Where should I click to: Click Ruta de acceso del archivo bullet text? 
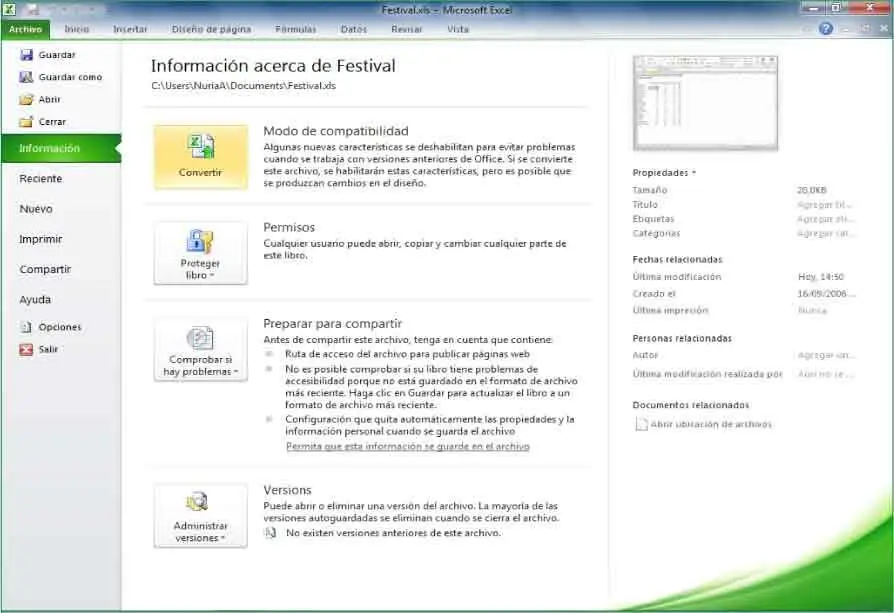tap(408, 354)
